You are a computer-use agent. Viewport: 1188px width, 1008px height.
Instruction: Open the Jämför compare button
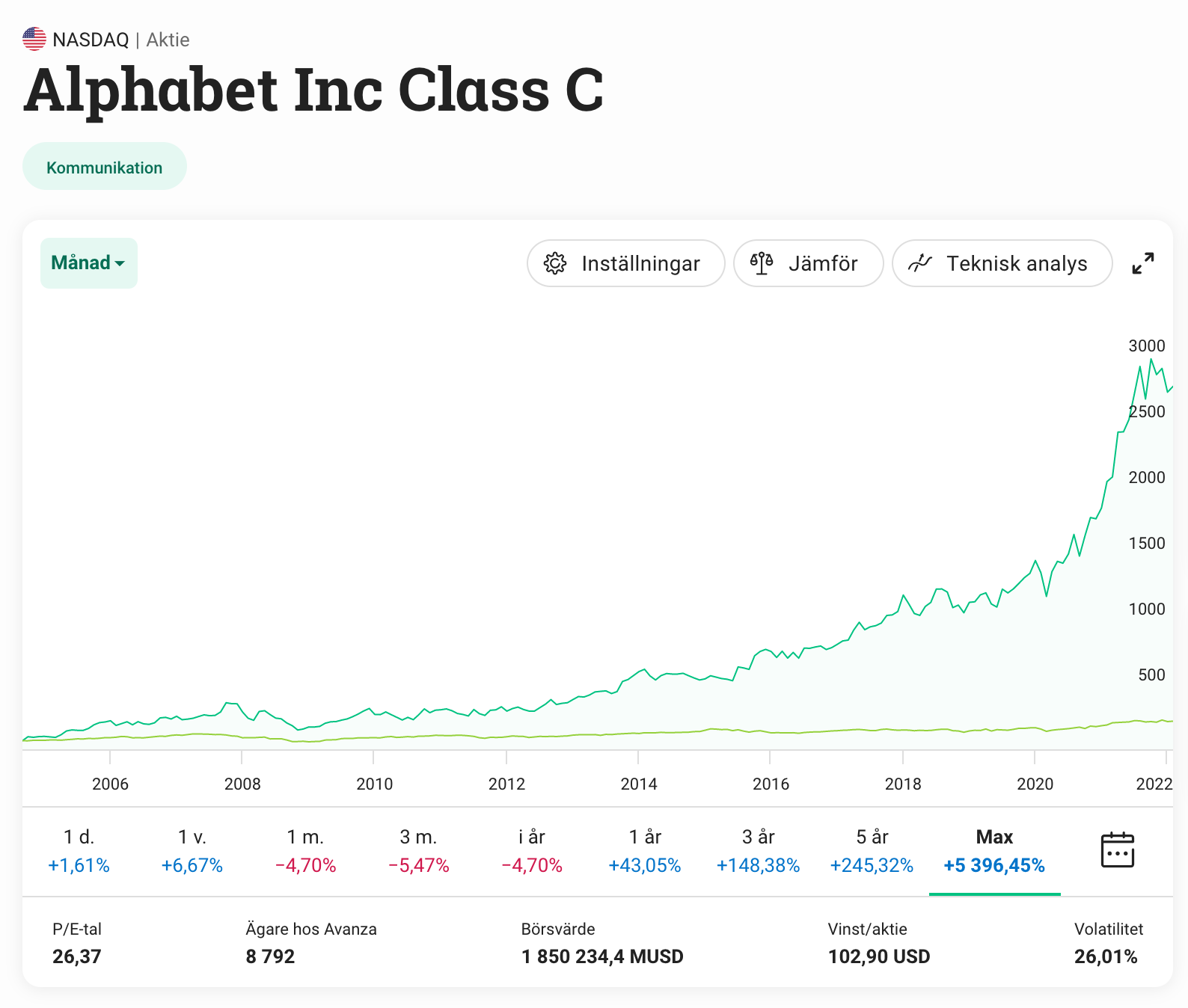coord(808,263)
